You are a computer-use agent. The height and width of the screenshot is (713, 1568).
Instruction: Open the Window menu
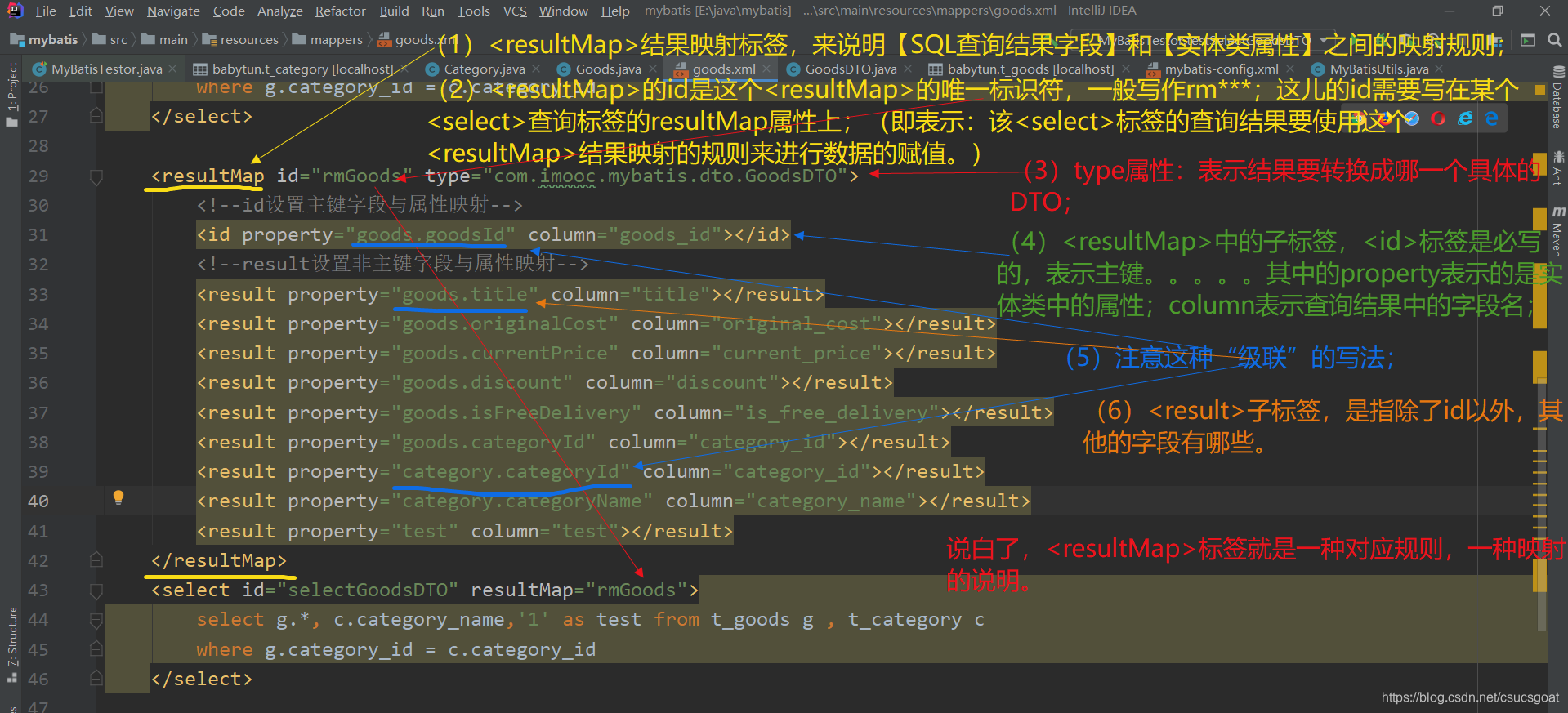[564, 11]
